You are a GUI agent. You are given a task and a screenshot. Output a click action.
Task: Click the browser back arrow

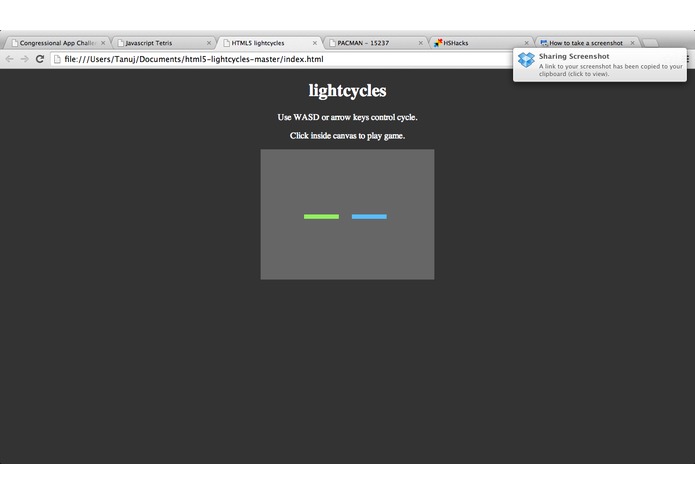click(x=9, y=59)
